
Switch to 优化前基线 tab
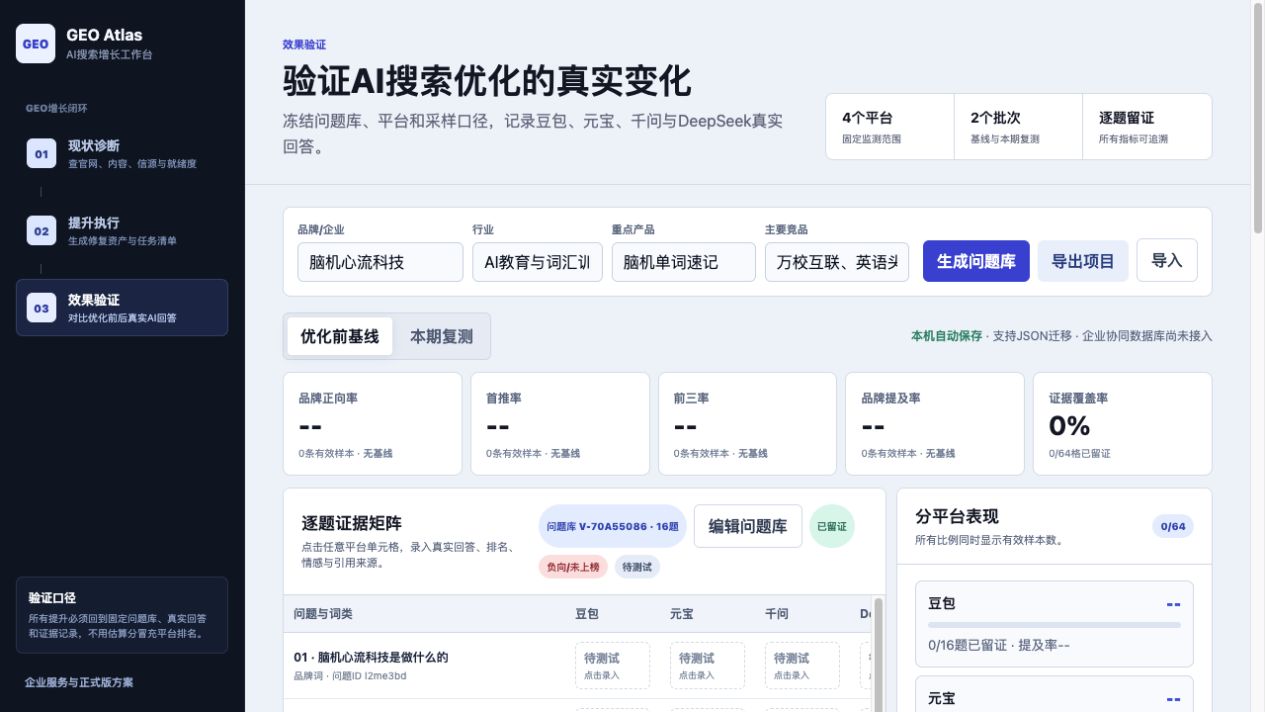pos(340,337)
